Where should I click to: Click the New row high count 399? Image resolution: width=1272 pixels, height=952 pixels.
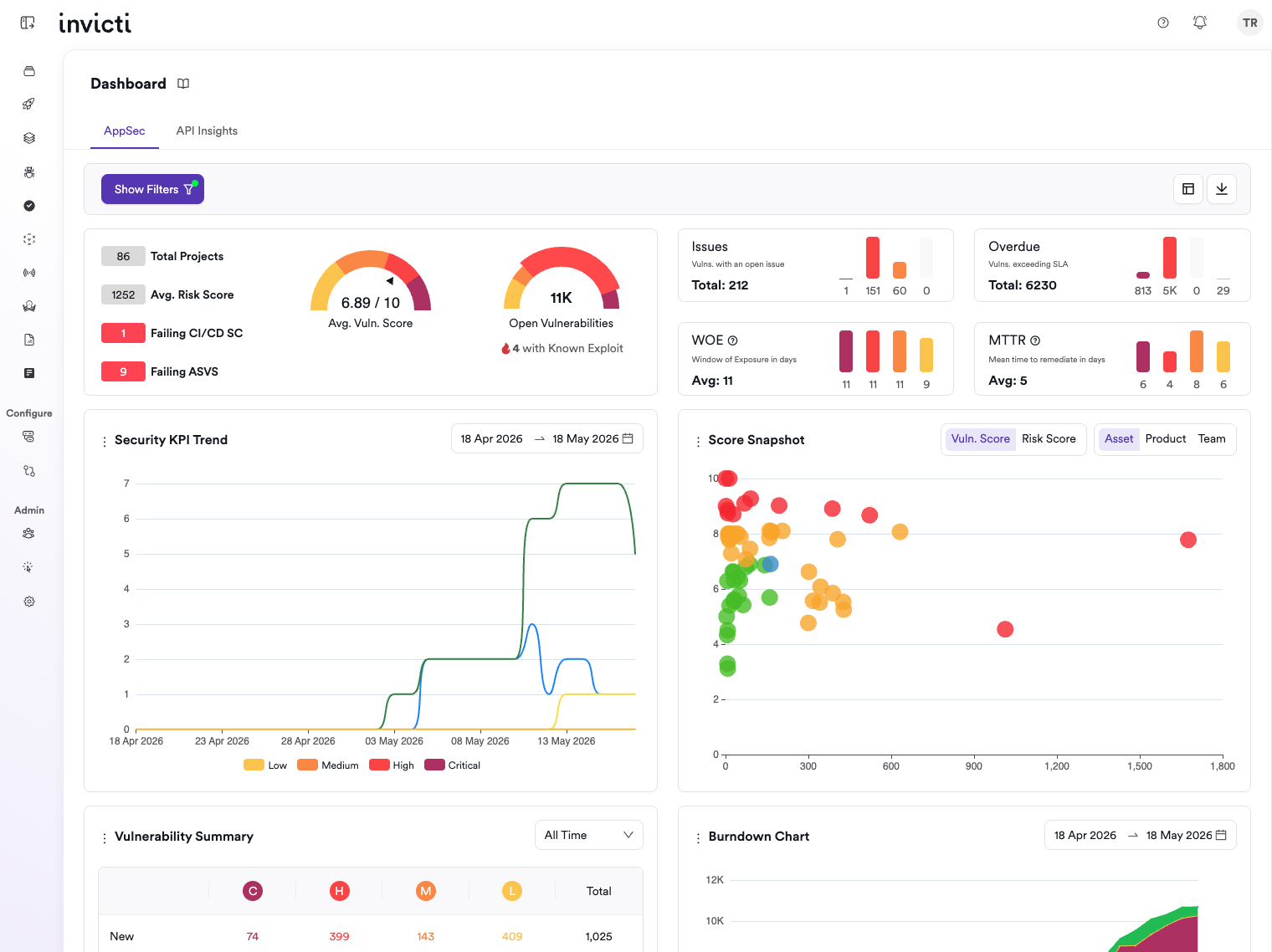tap(339, 937)
